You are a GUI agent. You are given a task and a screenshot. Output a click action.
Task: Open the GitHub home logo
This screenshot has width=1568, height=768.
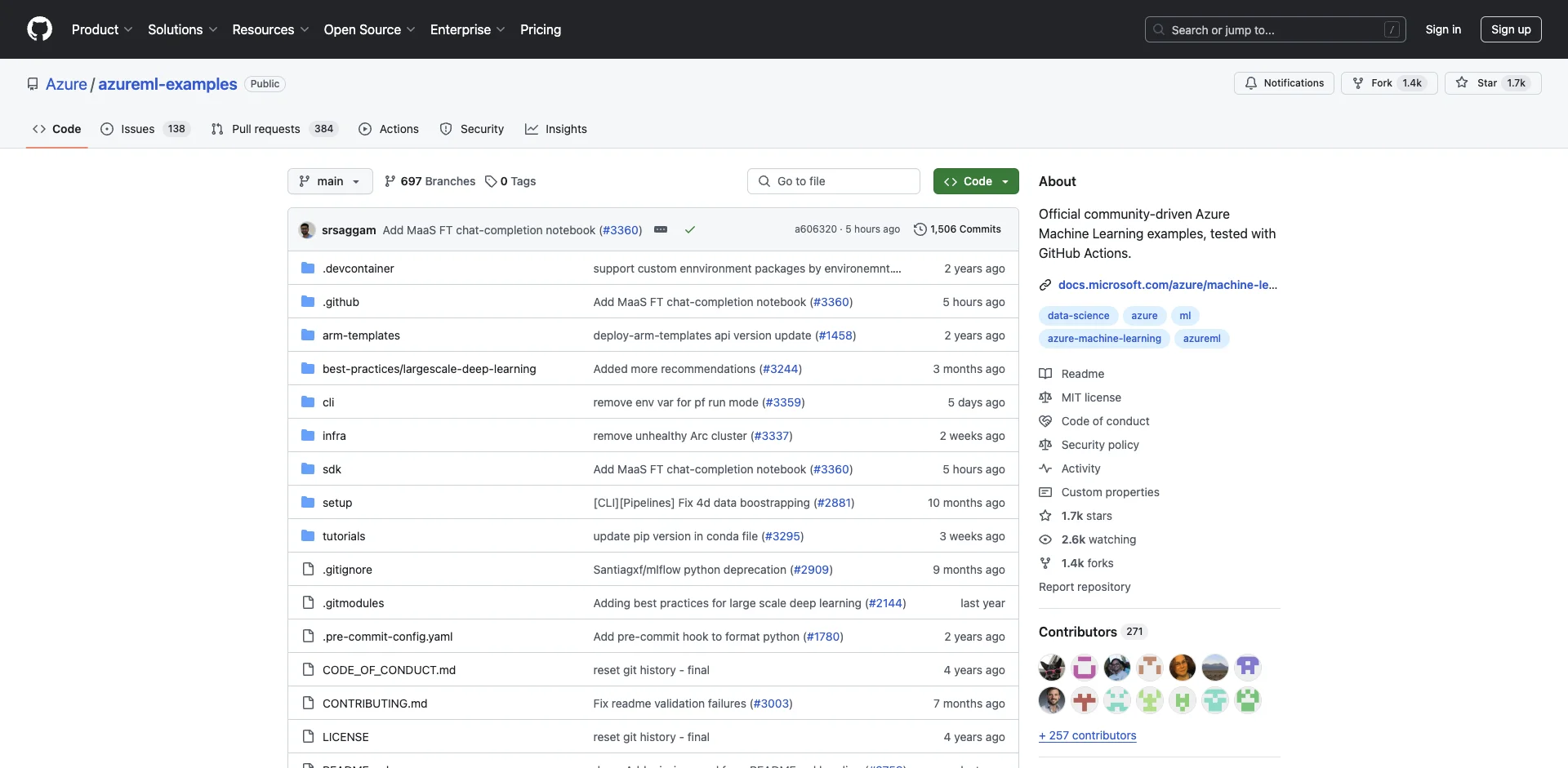[x=39, y=29]
